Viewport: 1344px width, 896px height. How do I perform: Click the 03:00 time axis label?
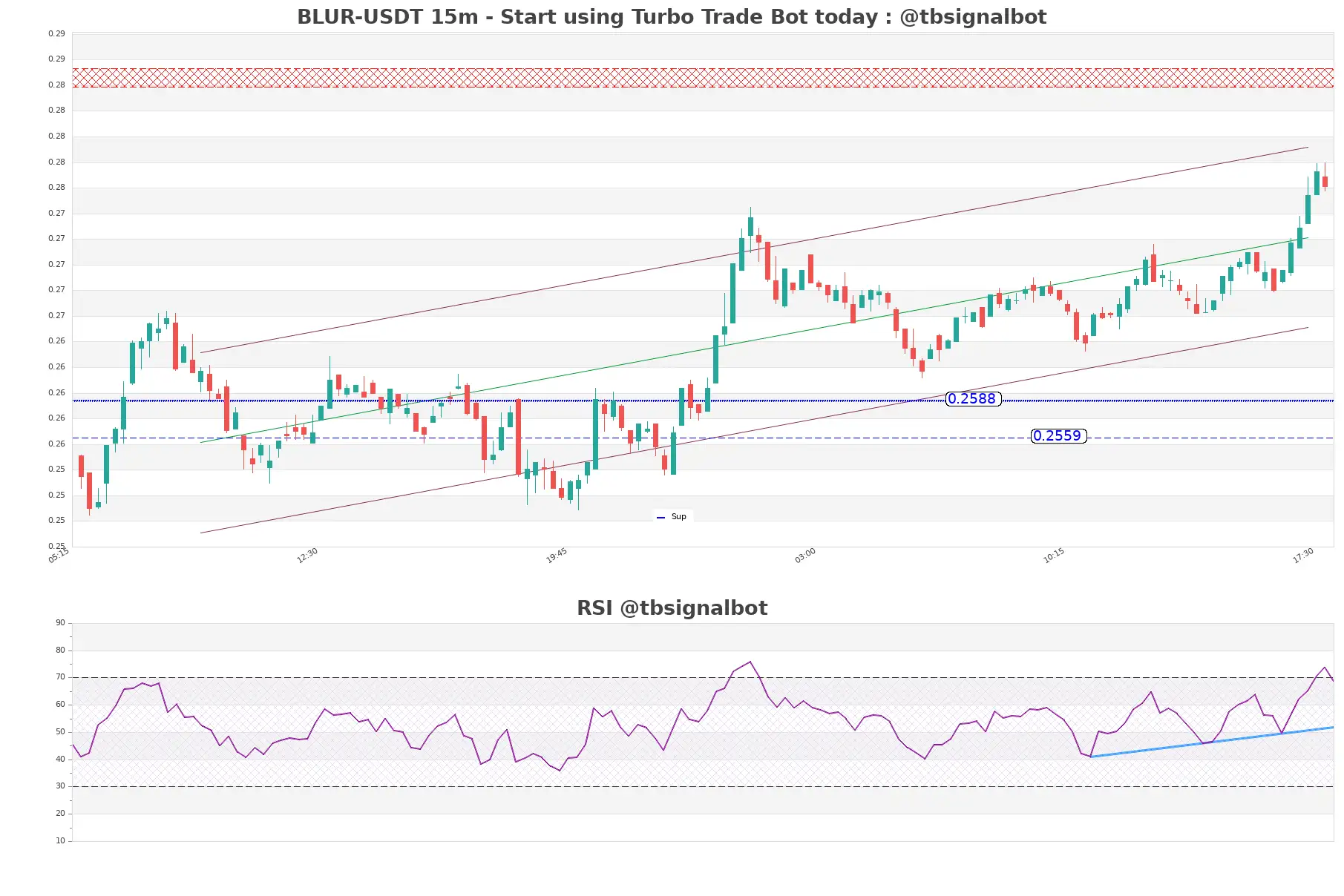805,556
